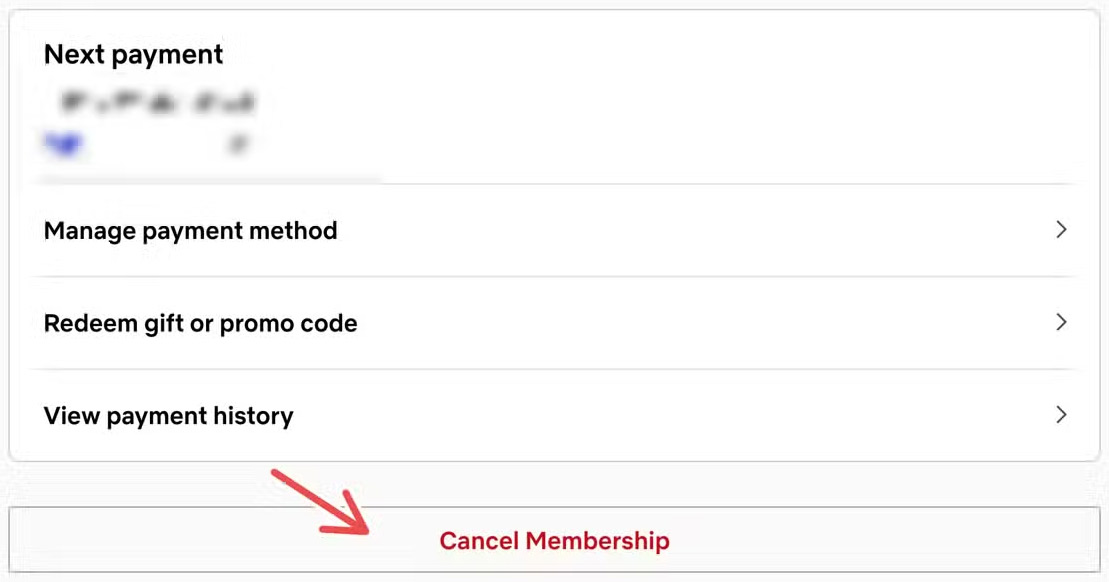Select the View payment history row
1109x582 pixels.
click(554, 415)
